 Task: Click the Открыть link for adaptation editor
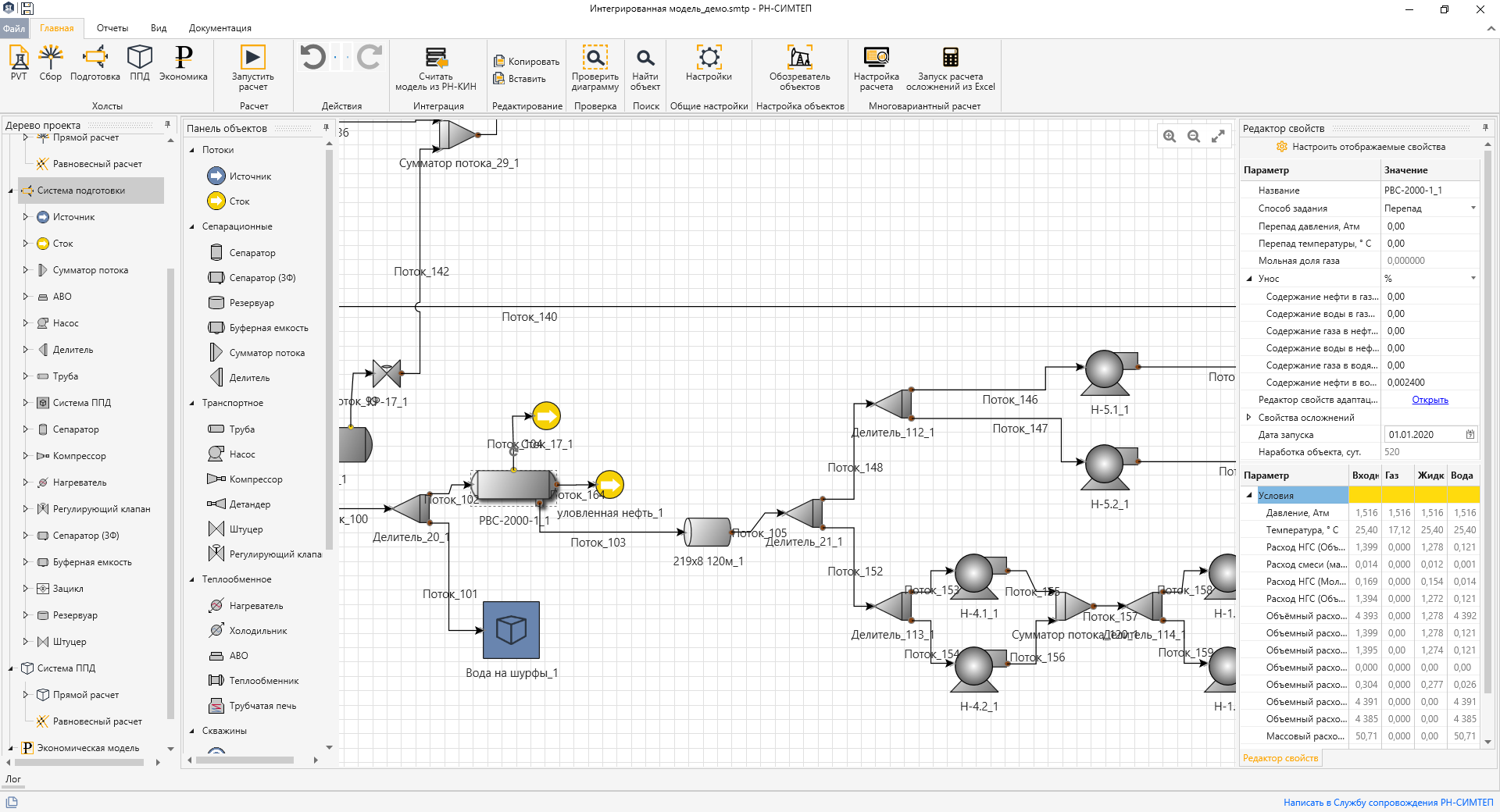tap(1430, 400)
